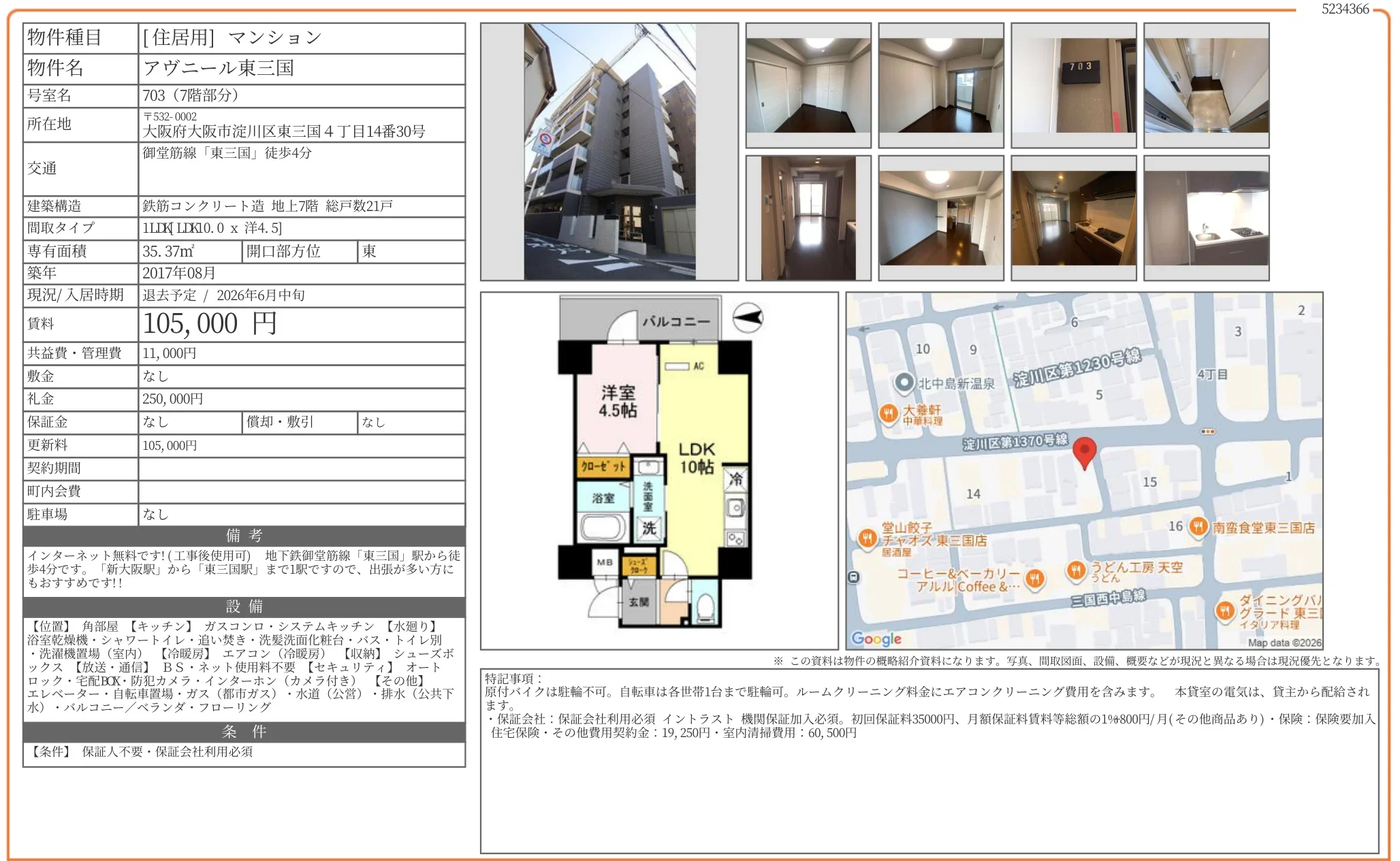Click the 大養軒 restaurant marker icon

coord(888,413)
